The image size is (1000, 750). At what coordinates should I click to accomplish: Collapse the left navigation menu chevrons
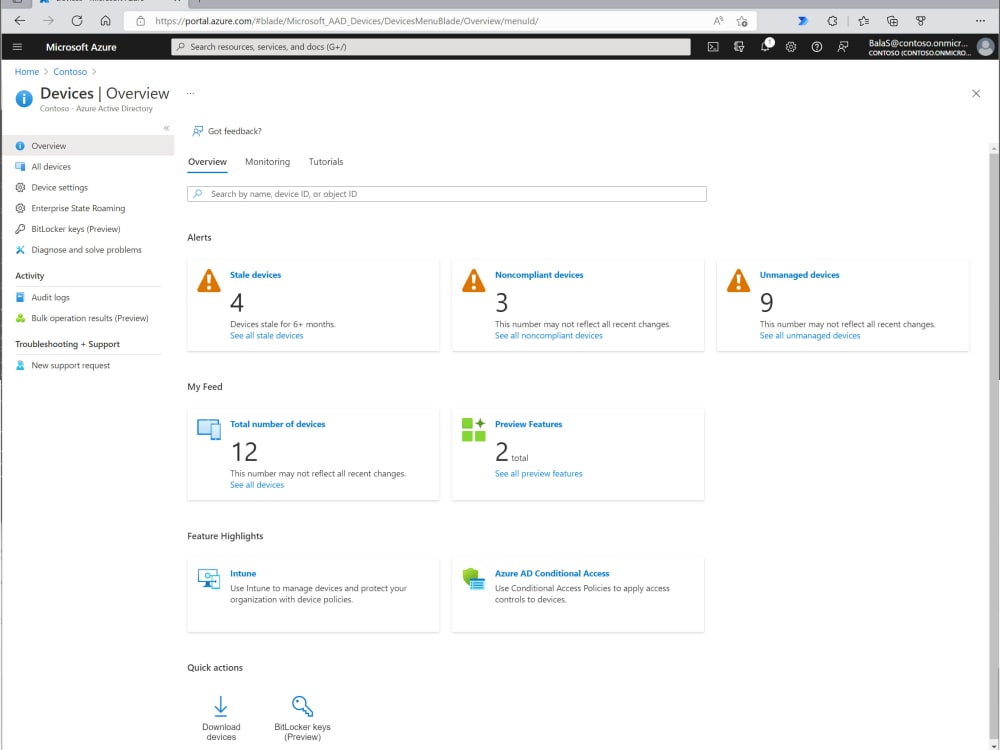166,128
